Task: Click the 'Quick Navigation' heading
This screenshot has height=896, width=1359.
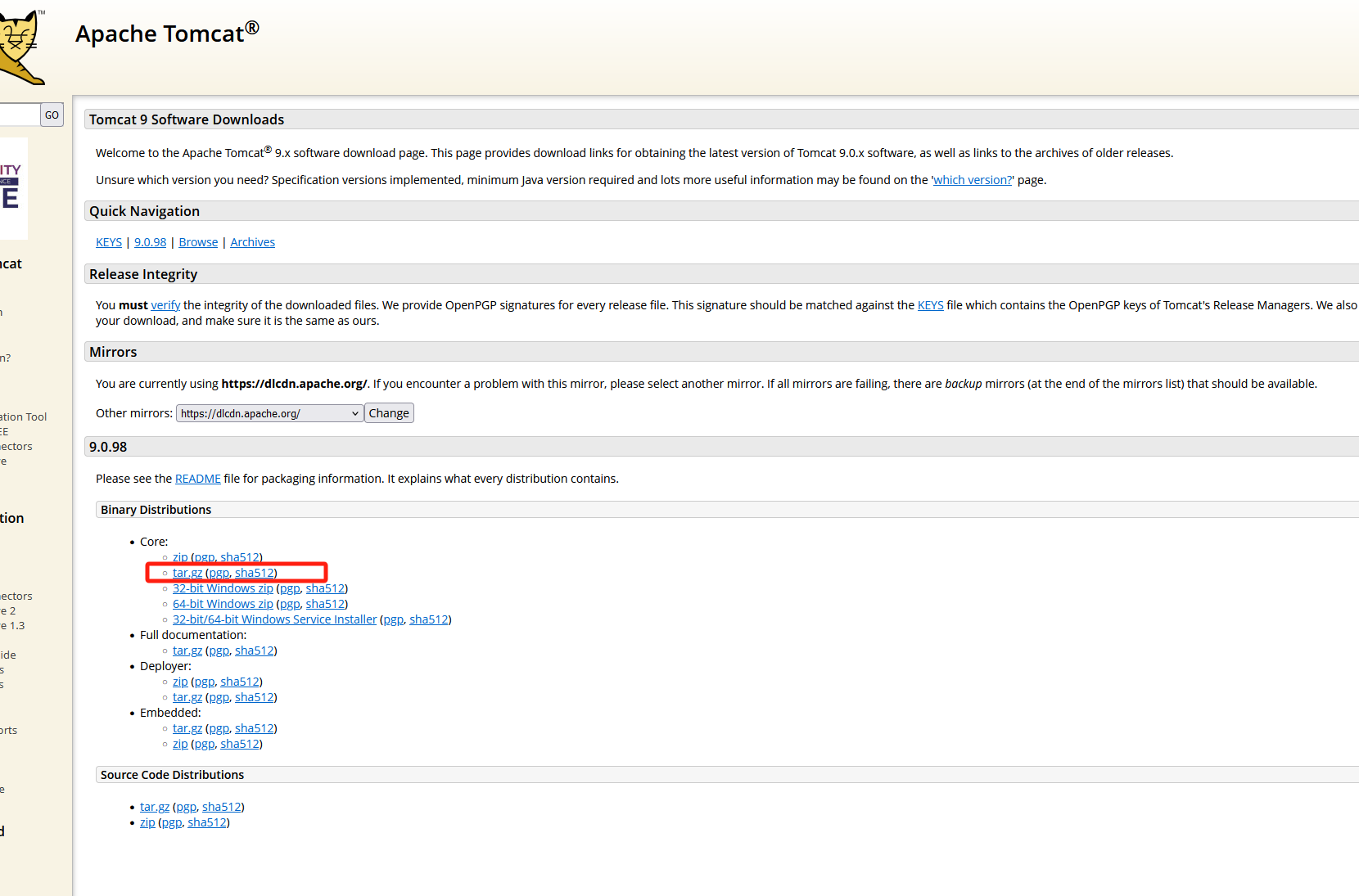Action: (x=144, y=211)
